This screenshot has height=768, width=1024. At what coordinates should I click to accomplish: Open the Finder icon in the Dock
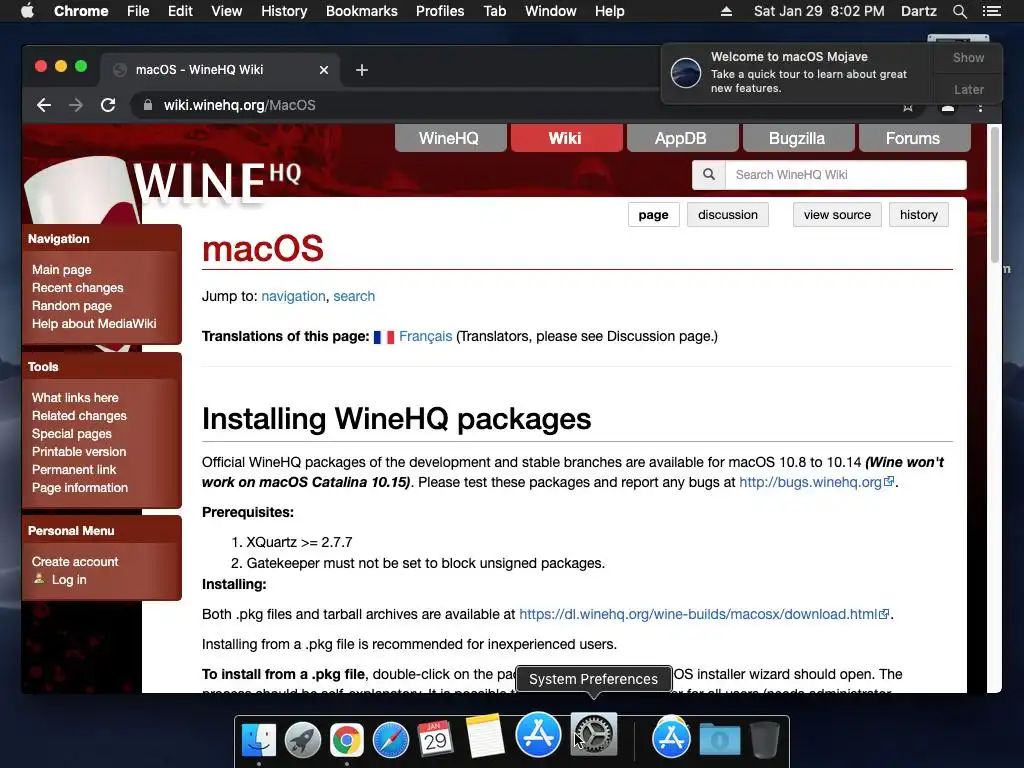259,740
